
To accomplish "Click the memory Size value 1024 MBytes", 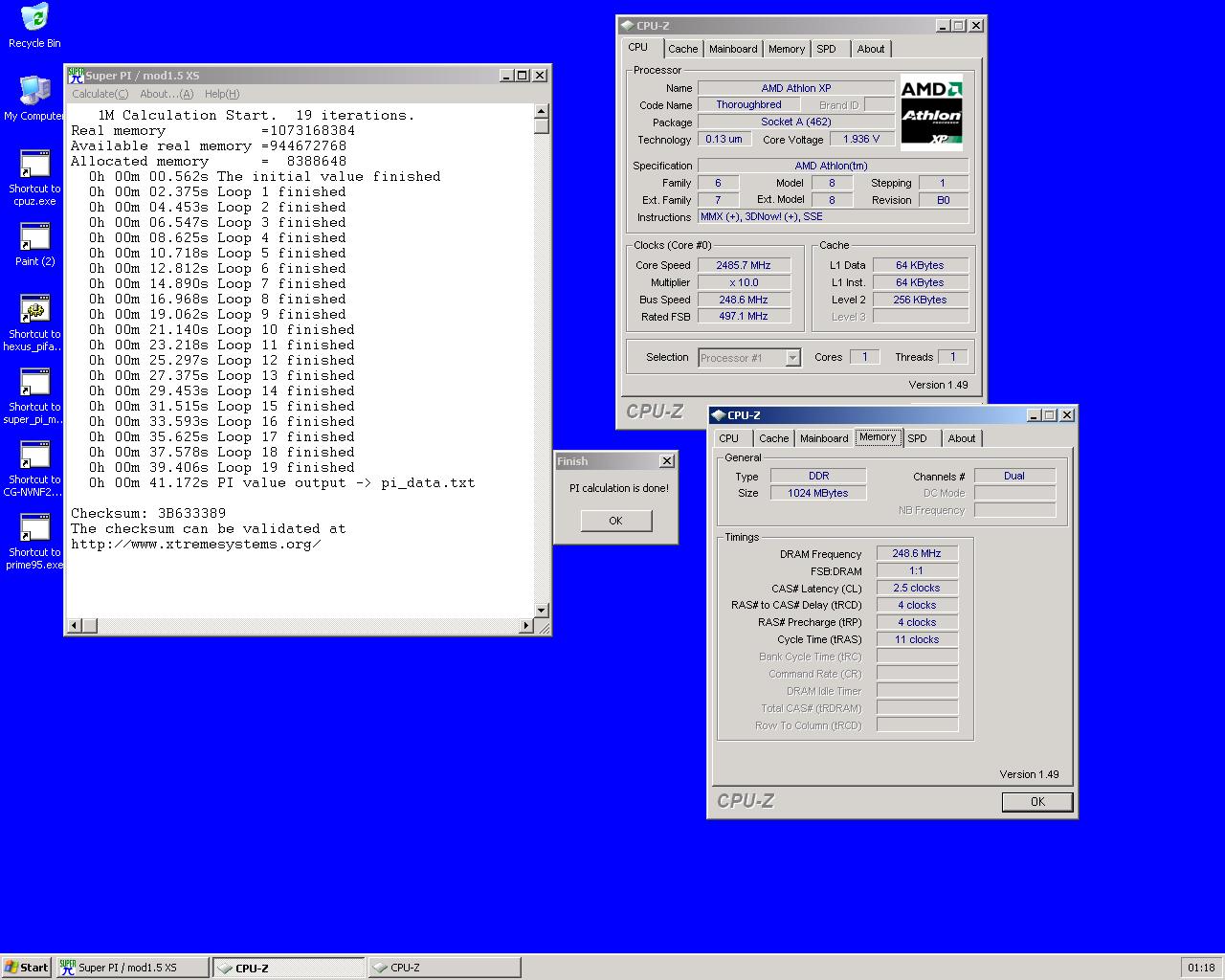I will click(x=818, y=493).
